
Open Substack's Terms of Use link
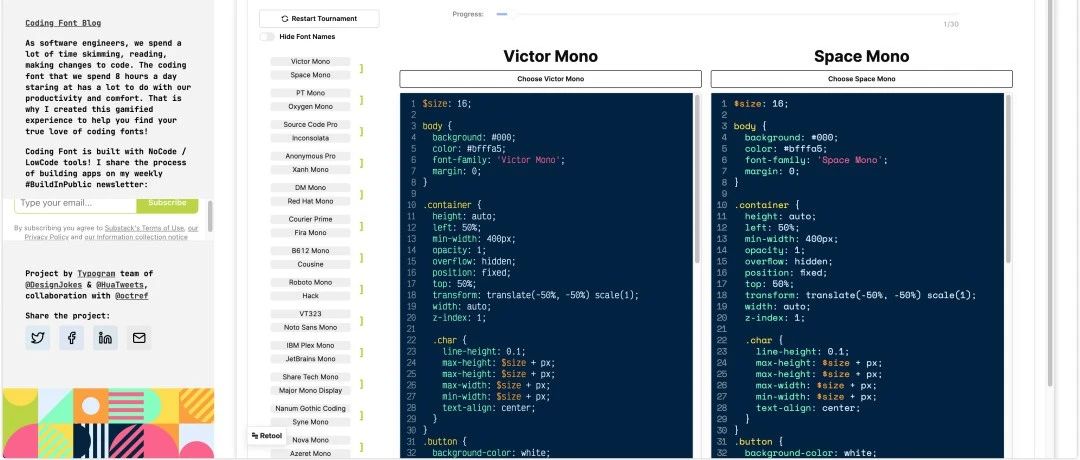click(x=145, y=228)
